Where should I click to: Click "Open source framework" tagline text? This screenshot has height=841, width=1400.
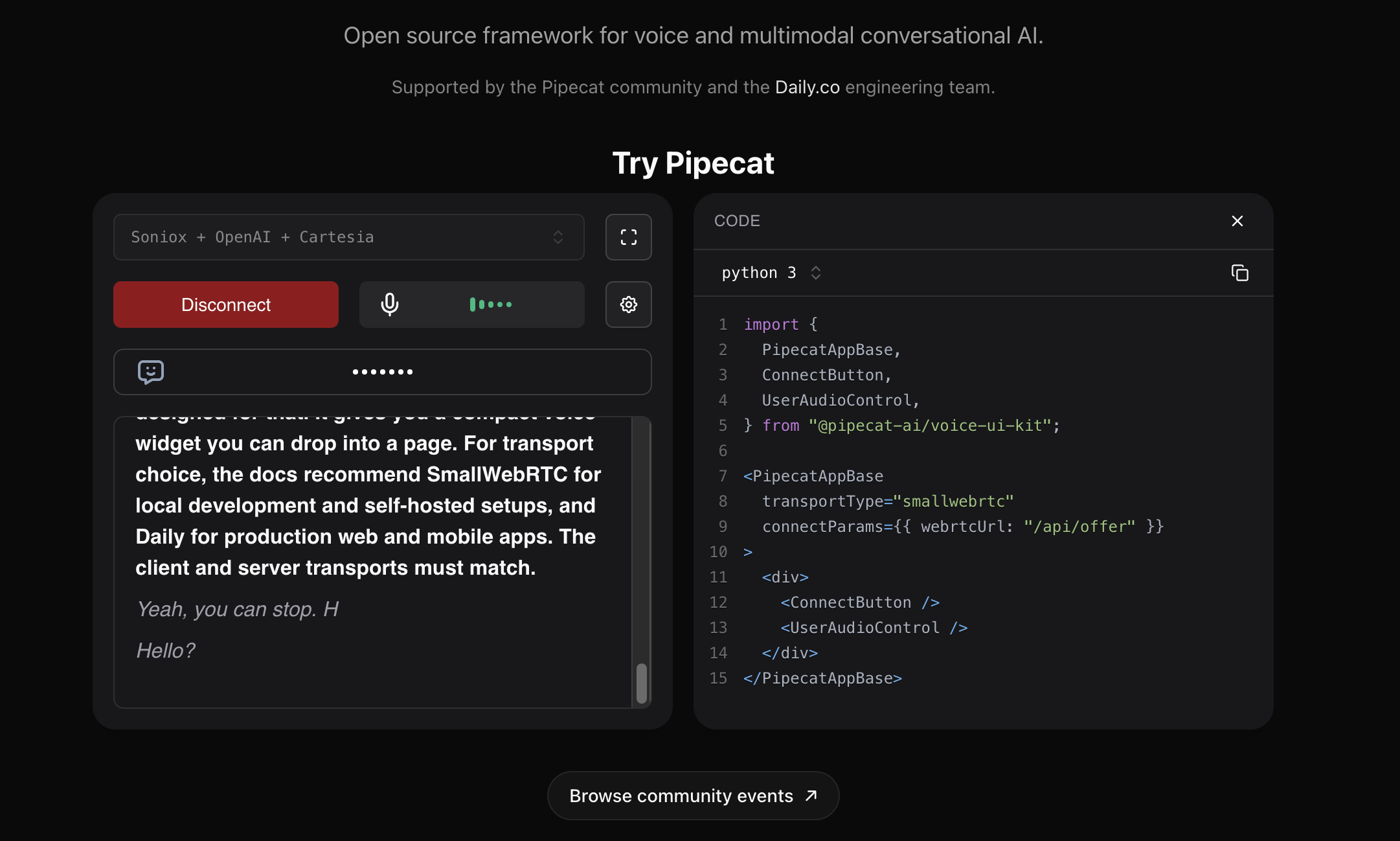tap(693, 36)
